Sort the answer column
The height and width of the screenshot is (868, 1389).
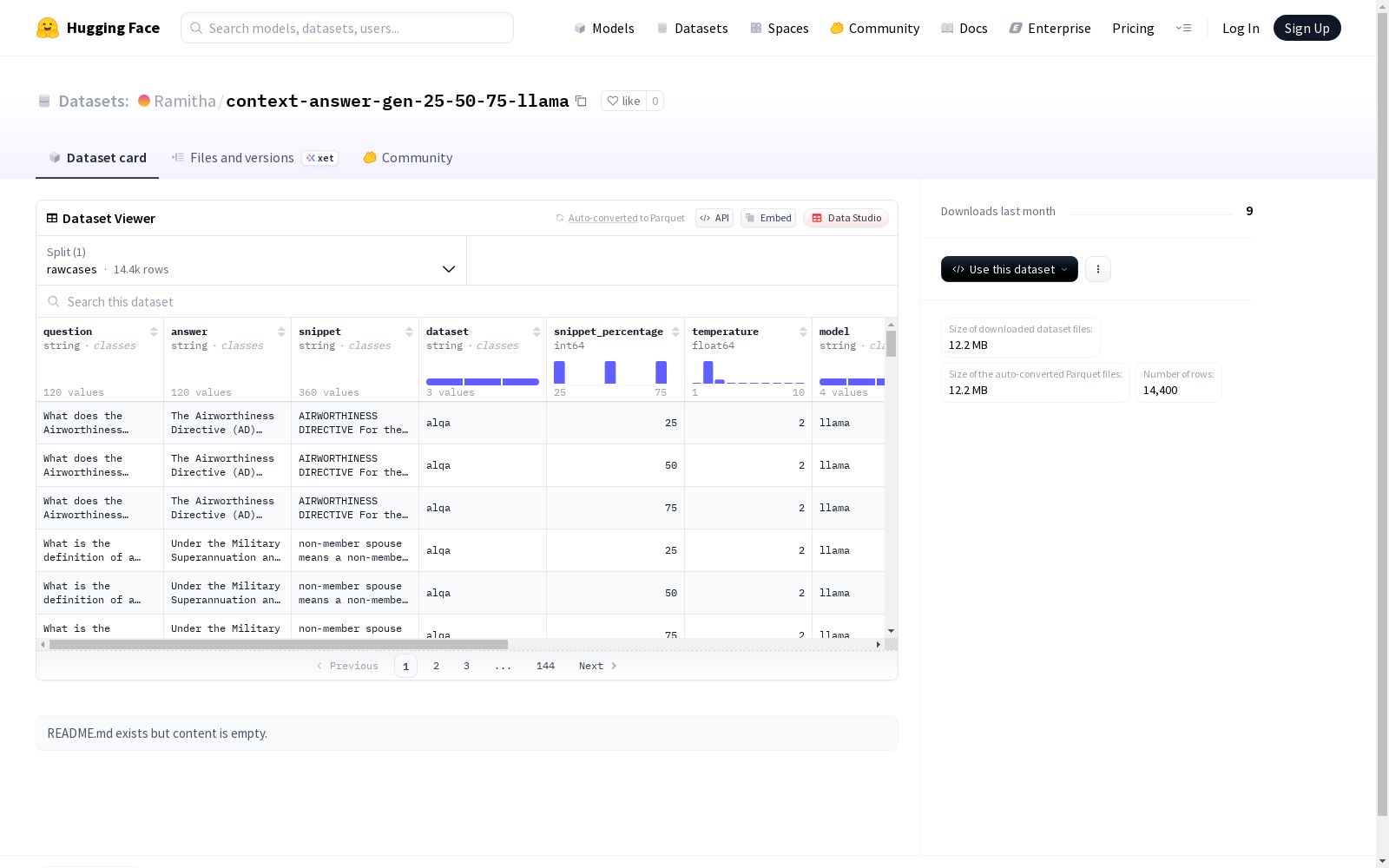pyautogui.click(x=281, y=332)
